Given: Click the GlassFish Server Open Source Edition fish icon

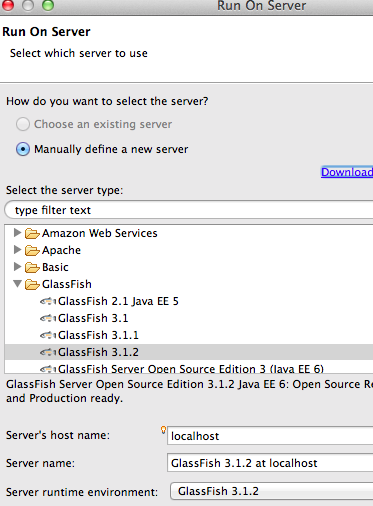Looking at the screenshot, I should [x=48, y=369].
